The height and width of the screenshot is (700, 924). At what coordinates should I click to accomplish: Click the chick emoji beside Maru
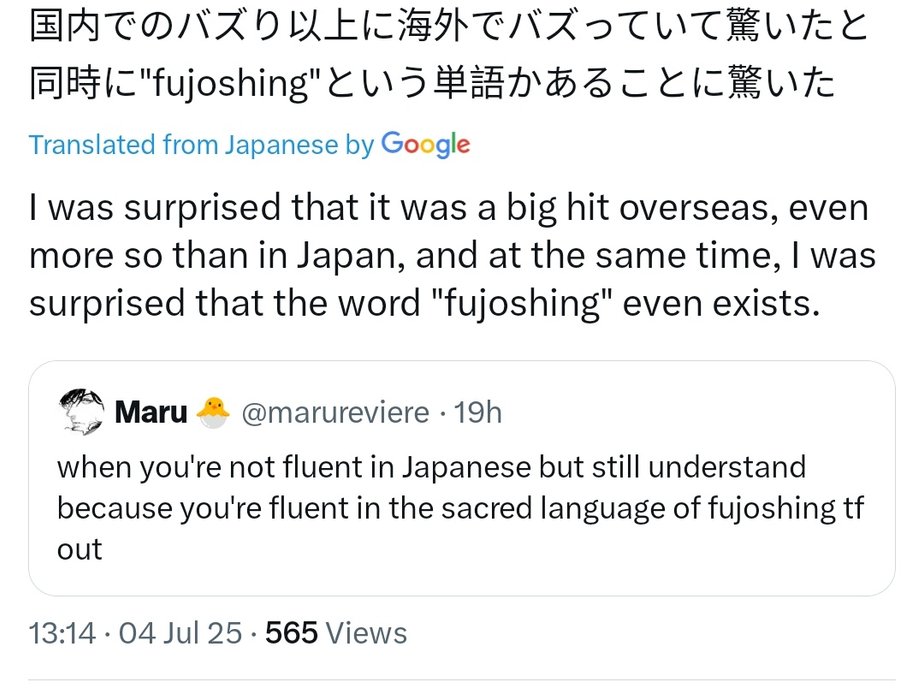tap(213, 411)
